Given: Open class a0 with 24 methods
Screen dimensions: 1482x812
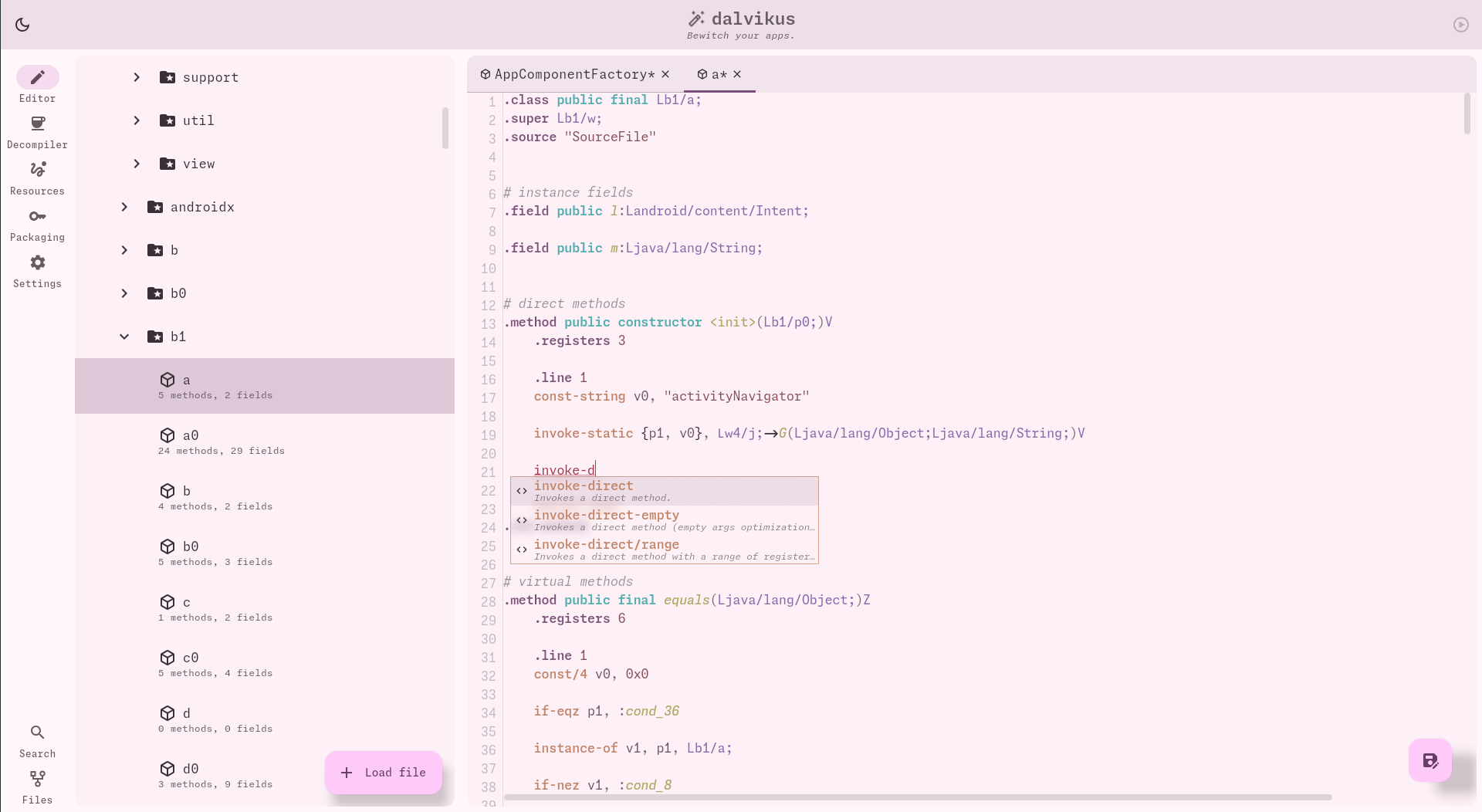Looking at the screenshot, I should [265, 442].
